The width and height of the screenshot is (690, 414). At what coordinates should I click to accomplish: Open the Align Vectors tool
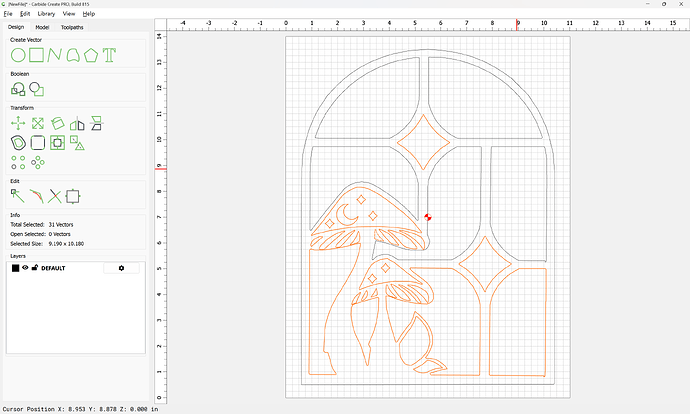coord(58,143)
